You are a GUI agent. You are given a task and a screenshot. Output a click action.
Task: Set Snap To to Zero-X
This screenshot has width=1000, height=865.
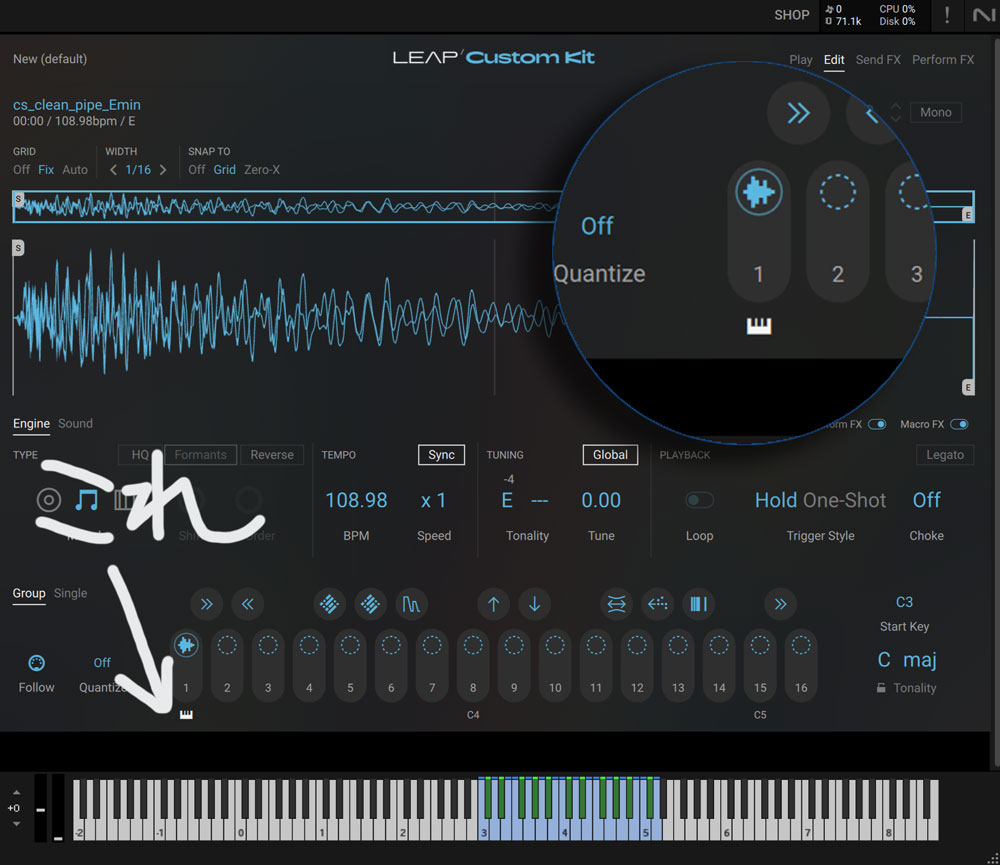click(x=261, y=170)
